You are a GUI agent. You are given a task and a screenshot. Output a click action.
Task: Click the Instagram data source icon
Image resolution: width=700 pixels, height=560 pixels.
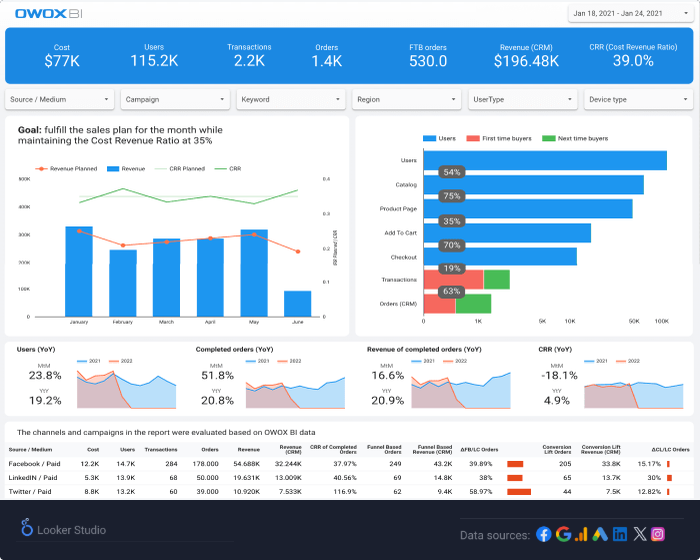658,534
